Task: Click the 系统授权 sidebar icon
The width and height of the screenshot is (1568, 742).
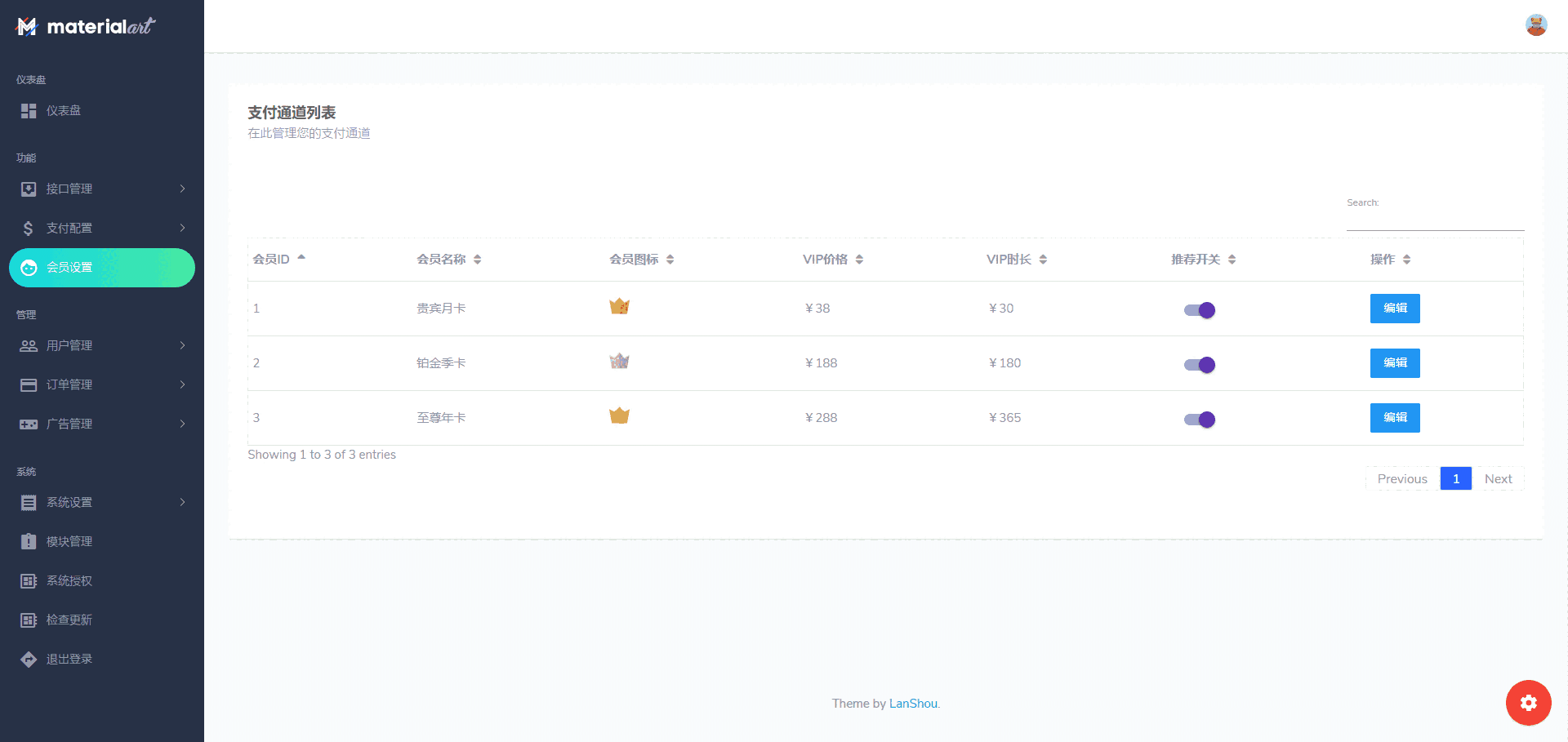Action: 29,581
